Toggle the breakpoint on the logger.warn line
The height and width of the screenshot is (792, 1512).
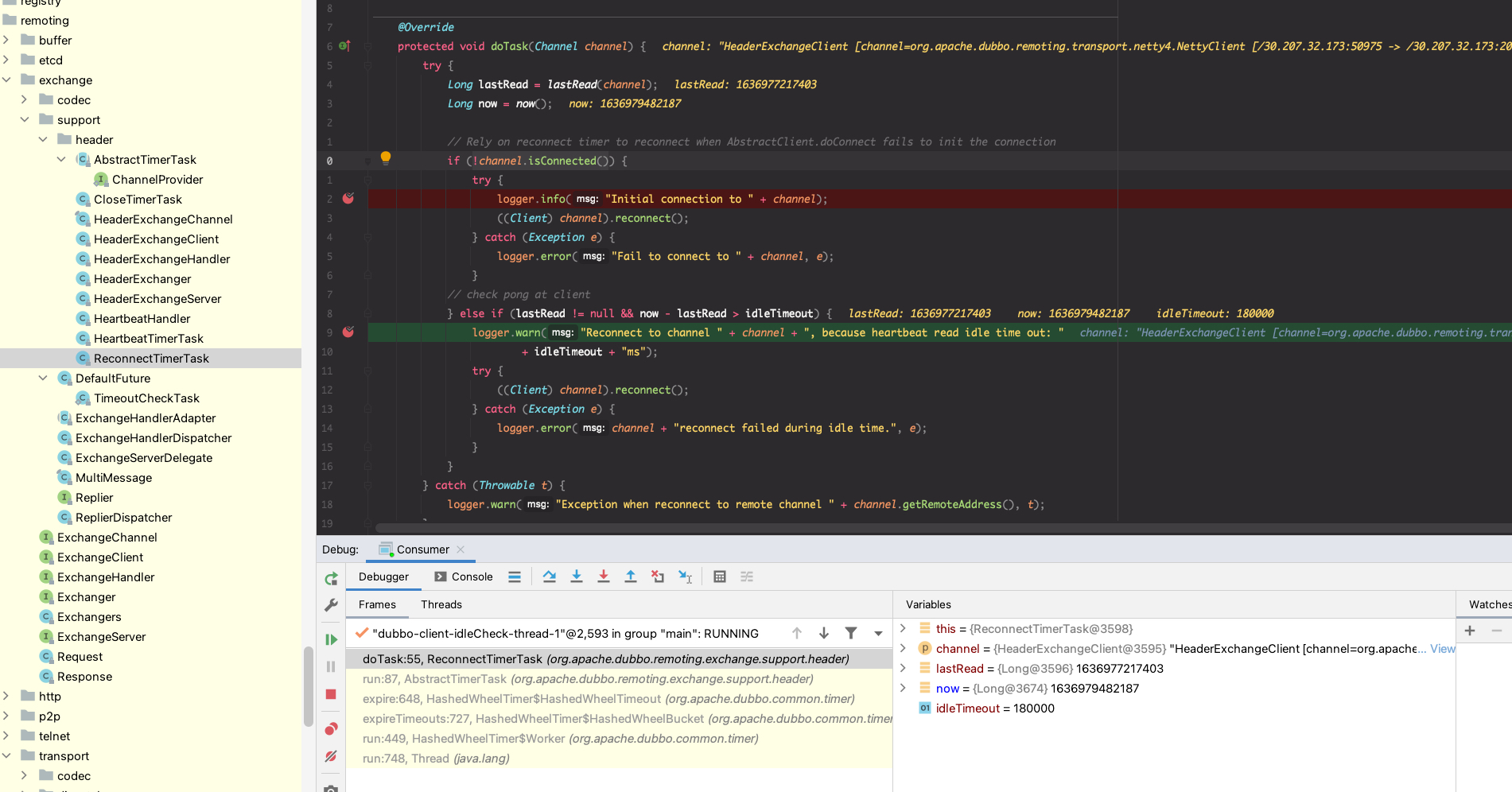click(348, 332)
